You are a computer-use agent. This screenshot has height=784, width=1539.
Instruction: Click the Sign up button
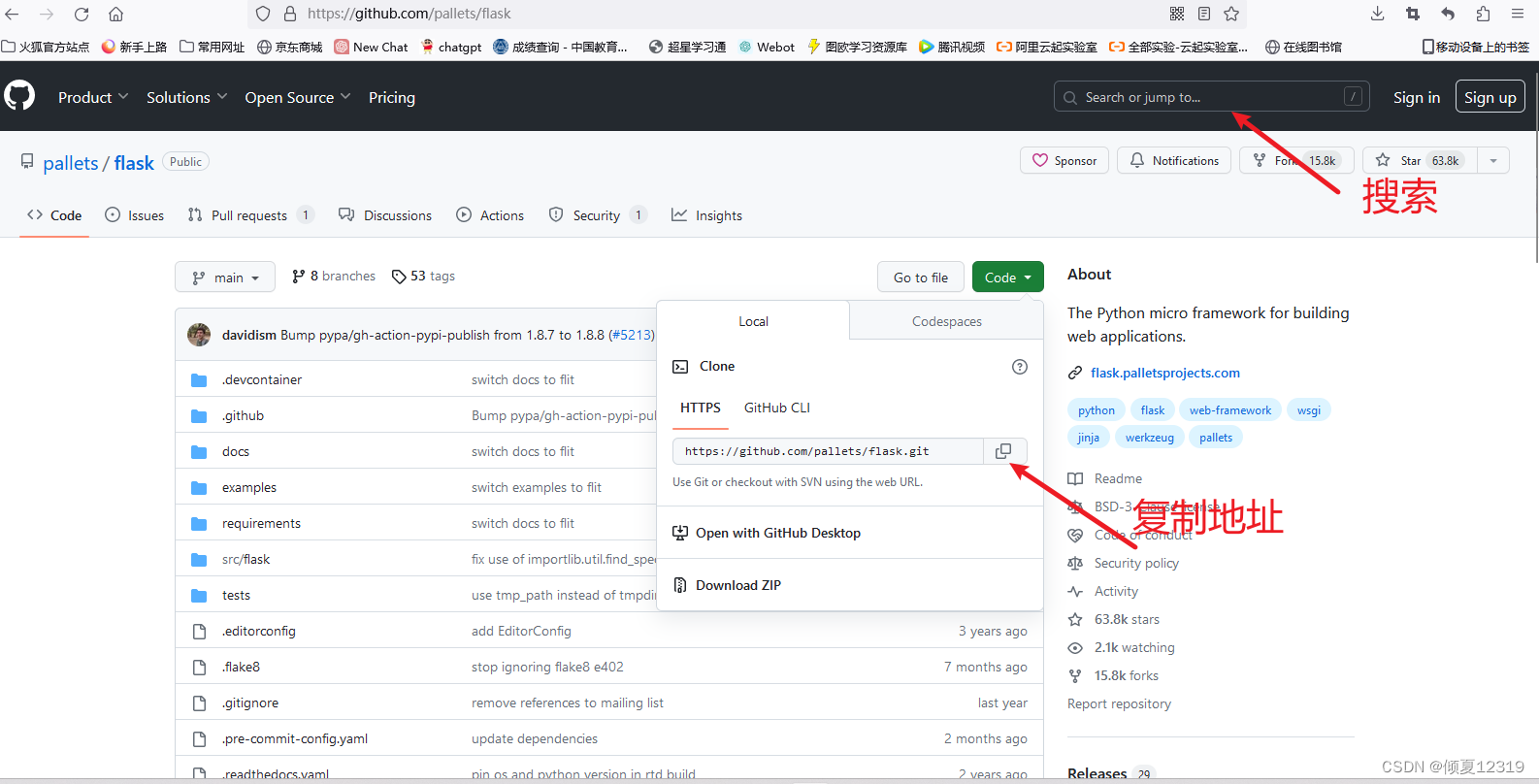(x=1490, y=97)
